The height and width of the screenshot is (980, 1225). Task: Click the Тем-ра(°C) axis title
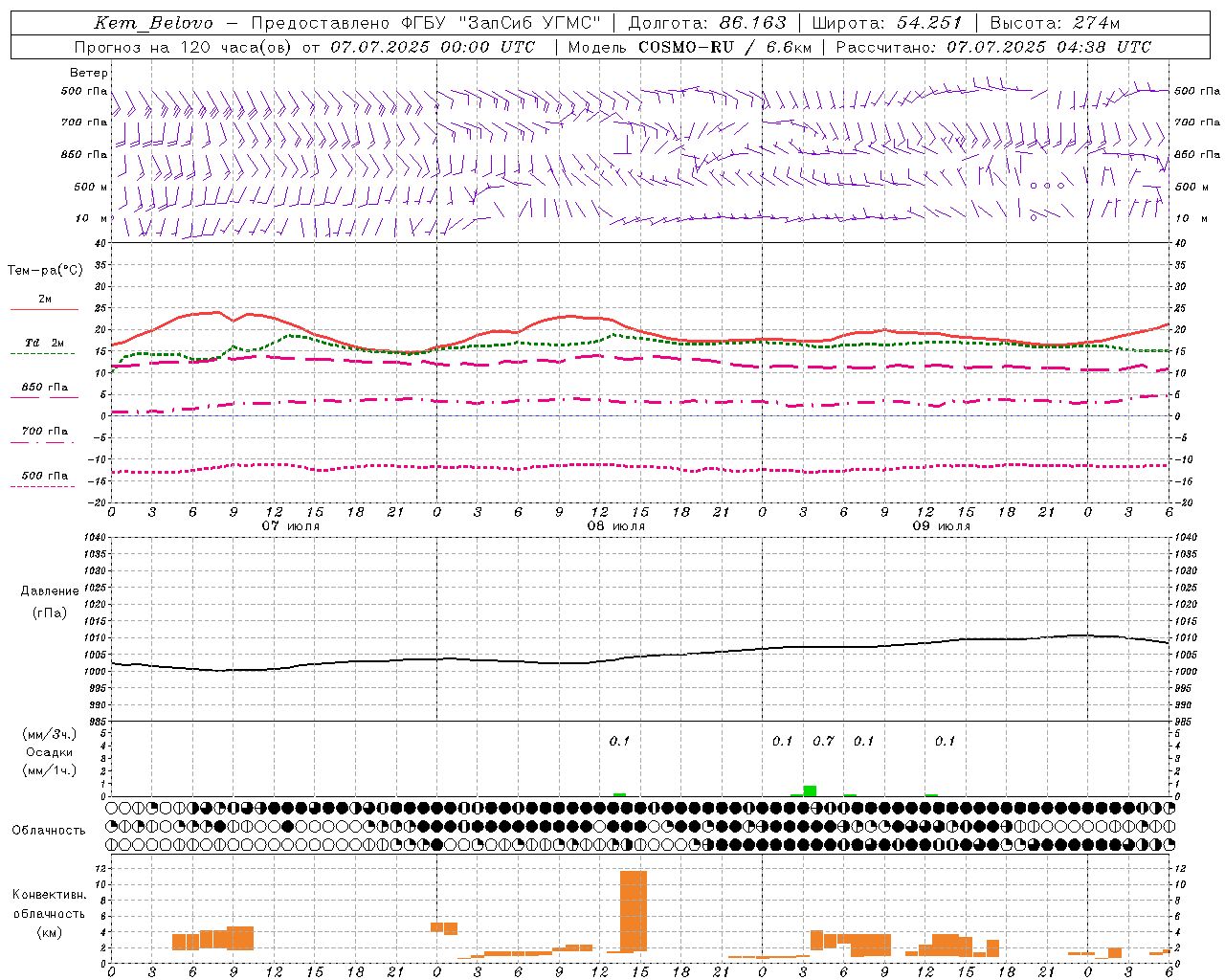click(x=45, y=271)
